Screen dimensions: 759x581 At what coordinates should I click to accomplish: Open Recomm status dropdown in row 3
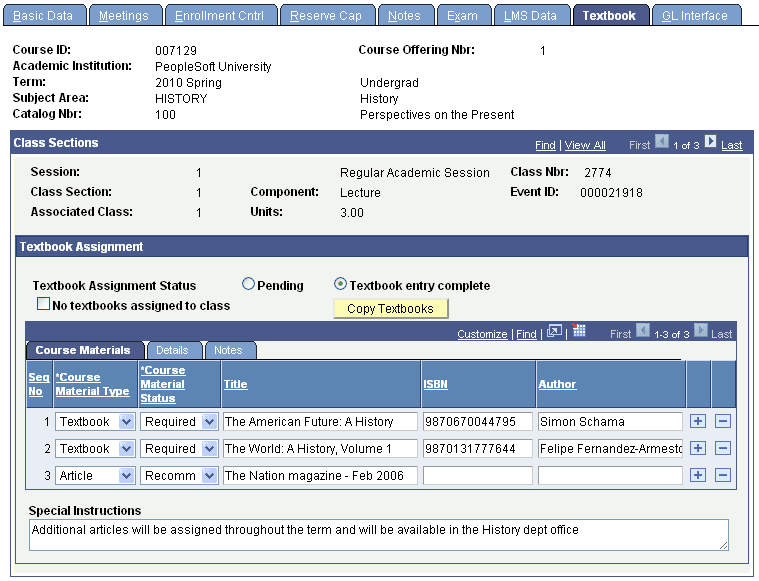pyautogui.click(x=209, y=476)
